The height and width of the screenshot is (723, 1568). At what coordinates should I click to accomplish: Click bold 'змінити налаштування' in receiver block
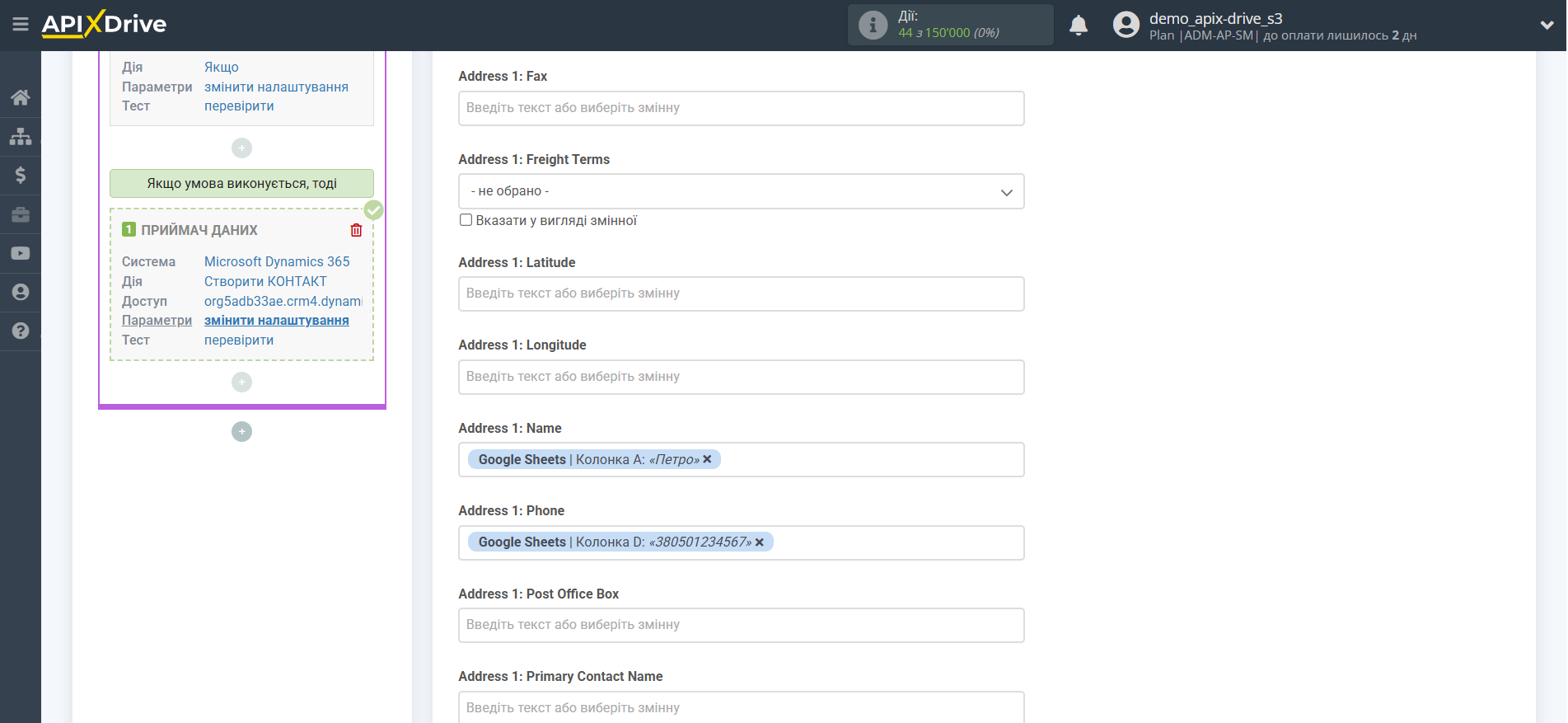point(276,320)
